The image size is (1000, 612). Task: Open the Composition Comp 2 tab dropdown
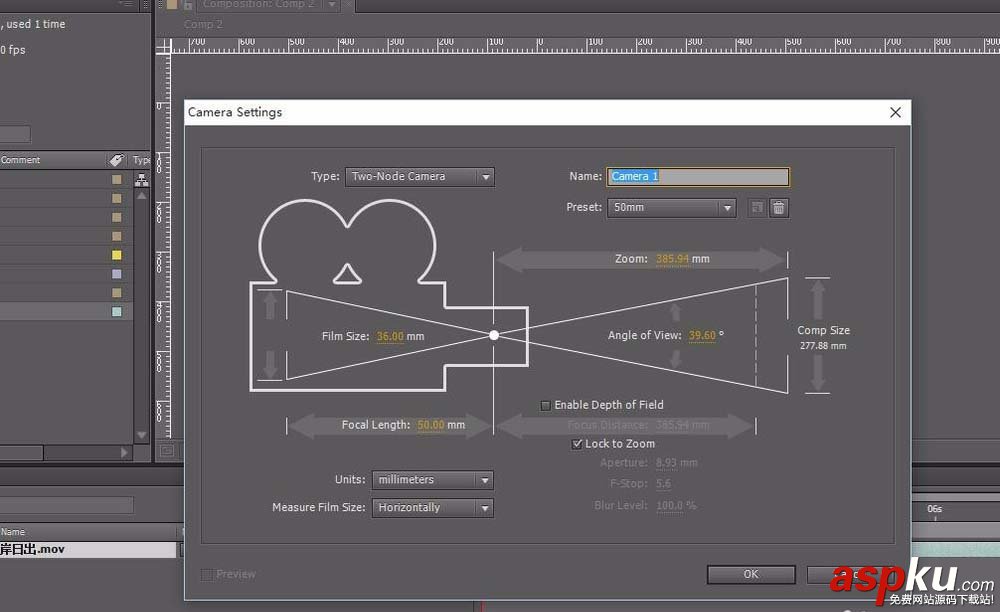click(x=332, y=4)
